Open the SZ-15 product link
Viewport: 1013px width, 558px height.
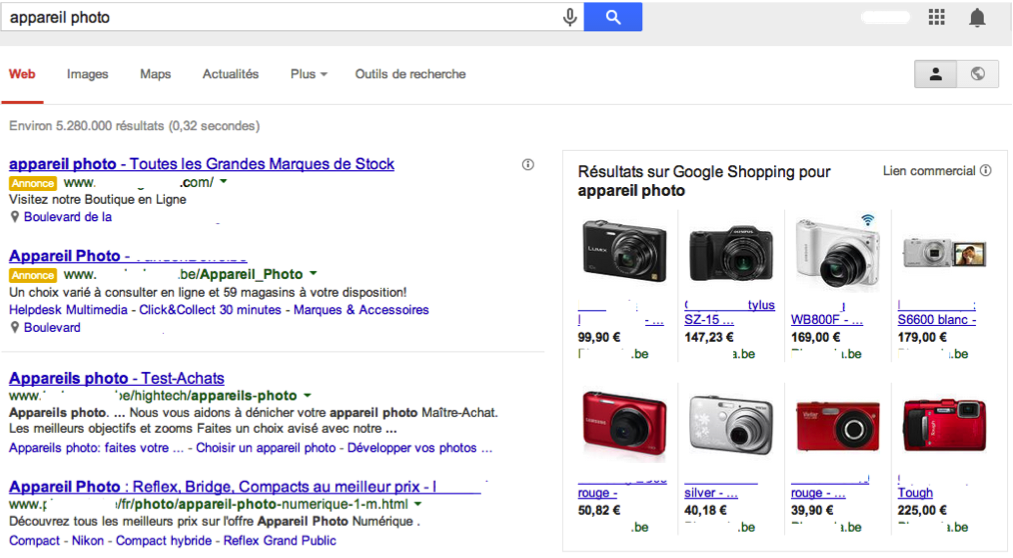coord(709,320)
